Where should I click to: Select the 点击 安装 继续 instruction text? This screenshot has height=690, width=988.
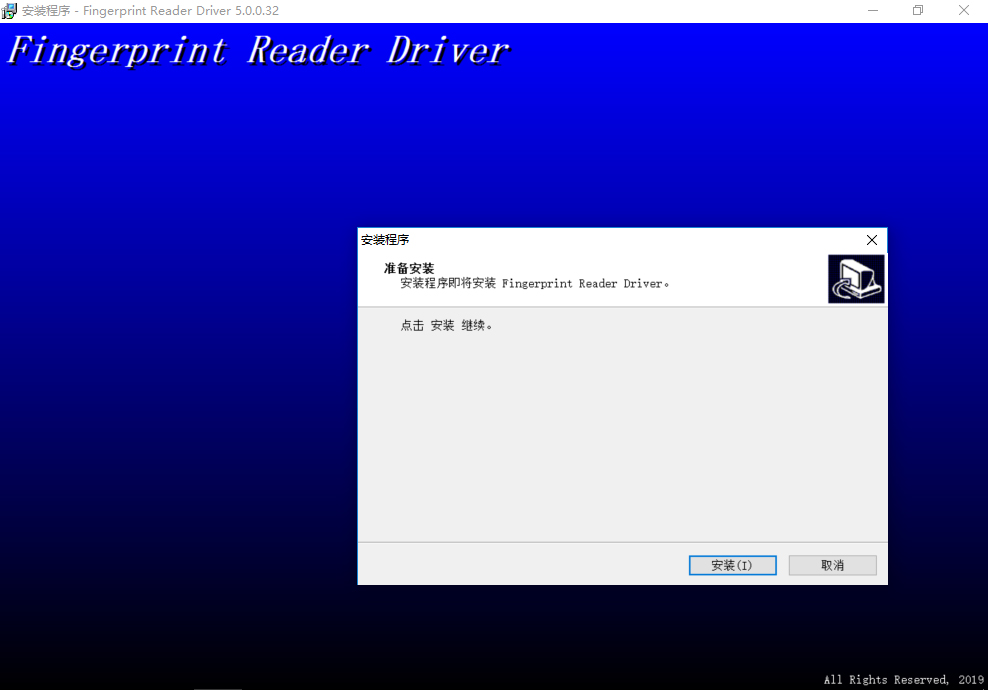pos(447,326)
